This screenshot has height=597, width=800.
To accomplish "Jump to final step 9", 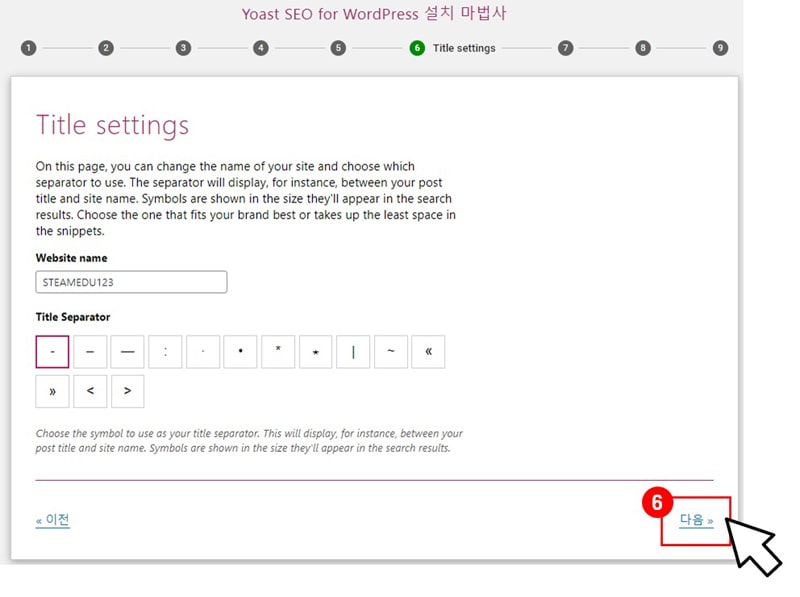I will point(720,48).
